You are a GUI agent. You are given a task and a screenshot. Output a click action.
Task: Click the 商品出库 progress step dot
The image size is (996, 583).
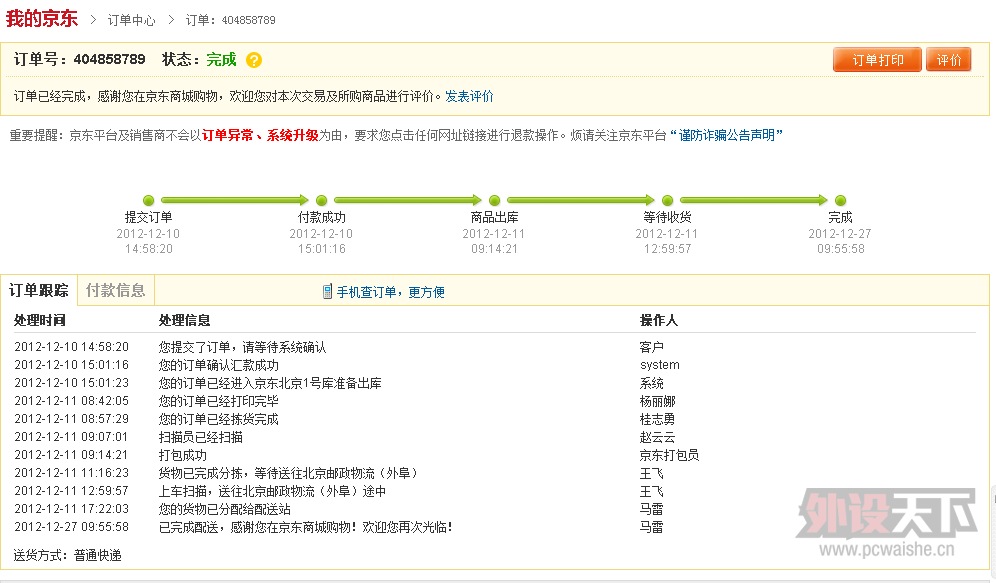coord(495,201)
